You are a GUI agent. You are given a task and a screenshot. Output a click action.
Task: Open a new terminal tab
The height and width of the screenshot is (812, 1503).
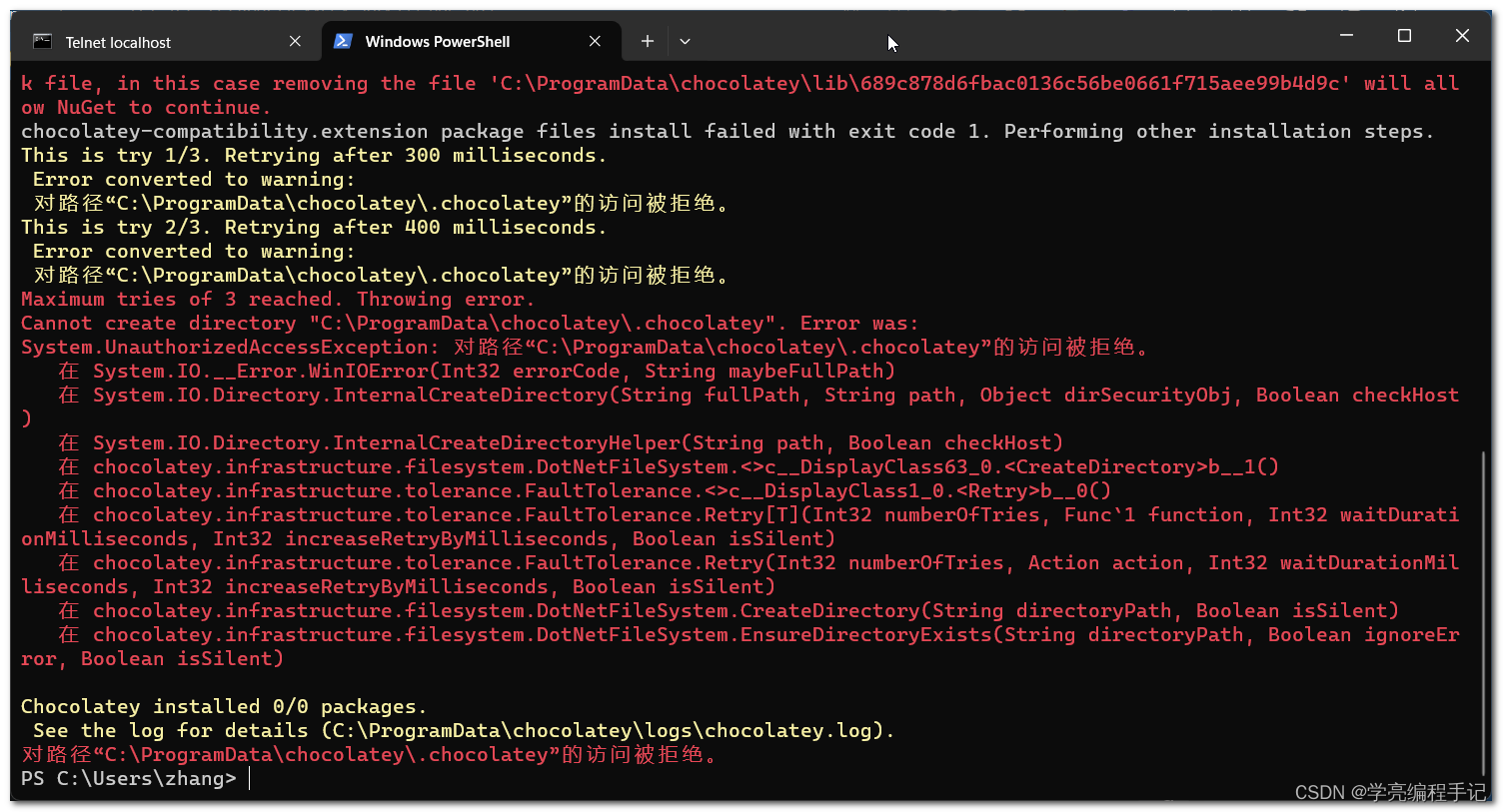[x=648, y=41]
